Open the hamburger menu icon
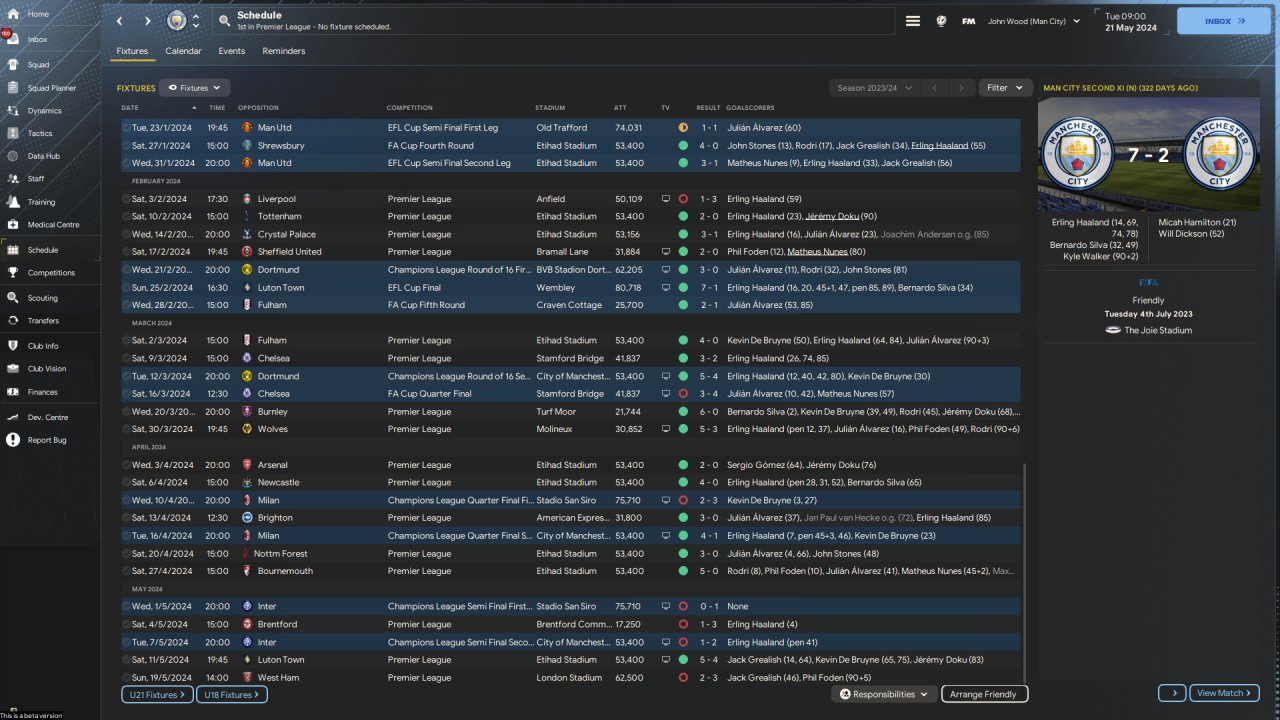The height and width of the screenshot is (720, 1280). pos(912,21)
